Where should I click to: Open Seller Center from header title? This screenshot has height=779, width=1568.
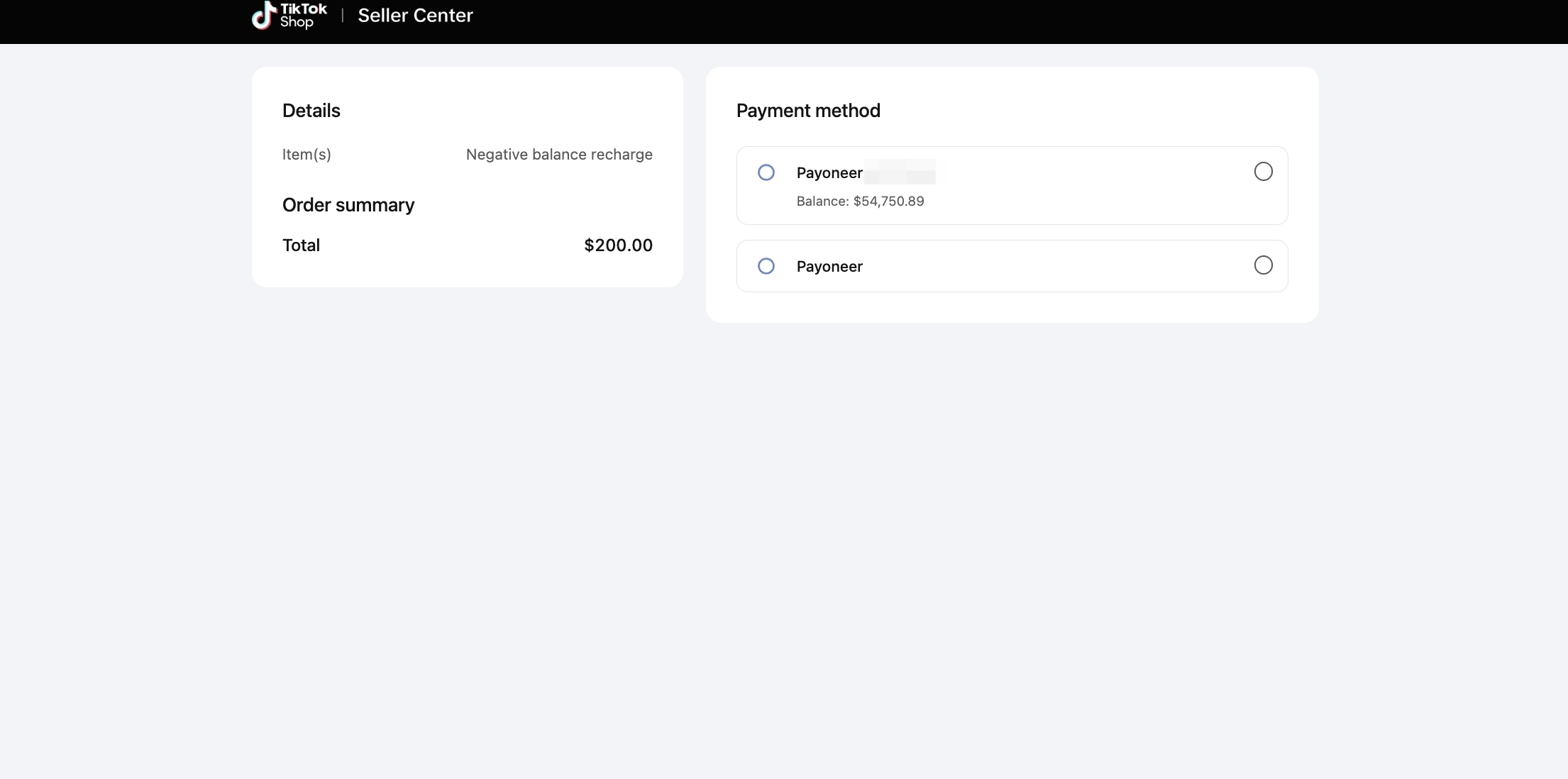click(x=415, y=16)
